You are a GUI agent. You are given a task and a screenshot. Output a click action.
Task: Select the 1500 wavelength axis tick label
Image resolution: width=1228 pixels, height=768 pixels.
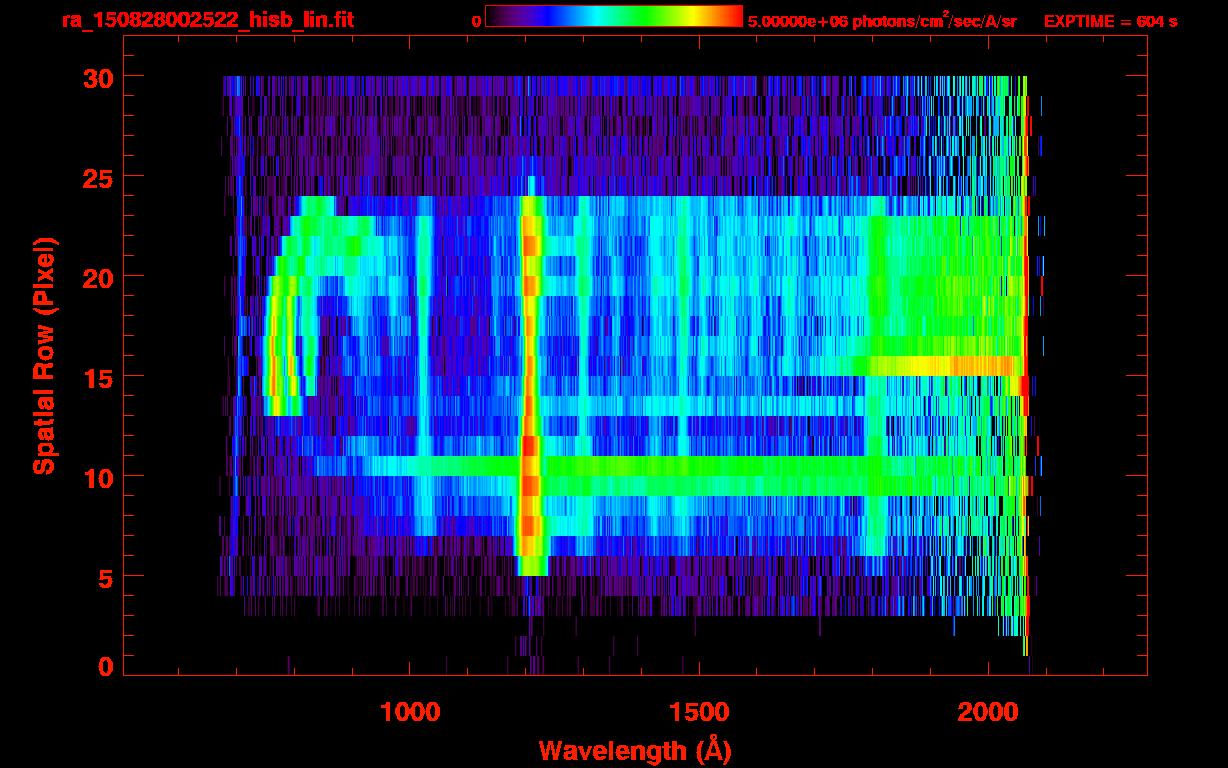click(x=699, y=711)
